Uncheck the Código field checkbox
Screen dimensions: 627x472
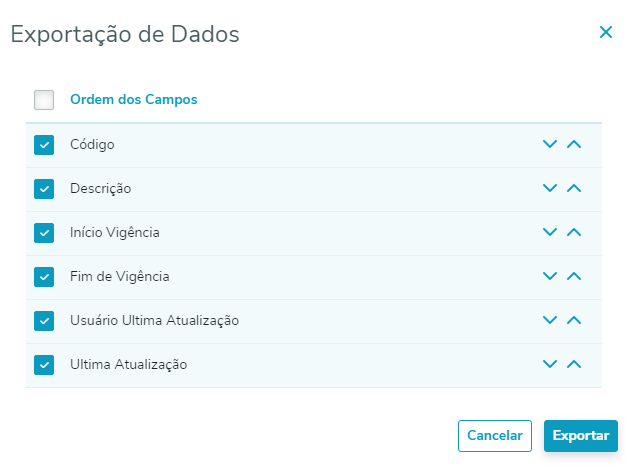[44, 145]
